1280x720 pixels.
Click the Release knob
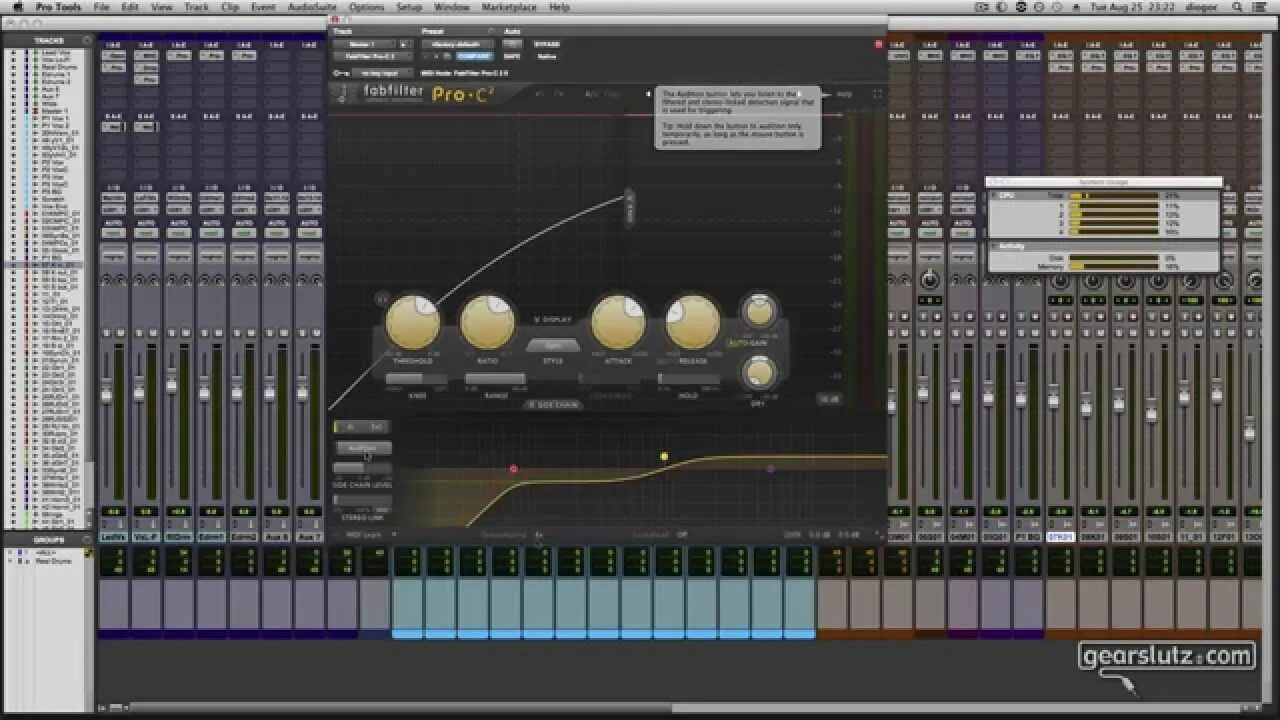[x=693, y=323]
